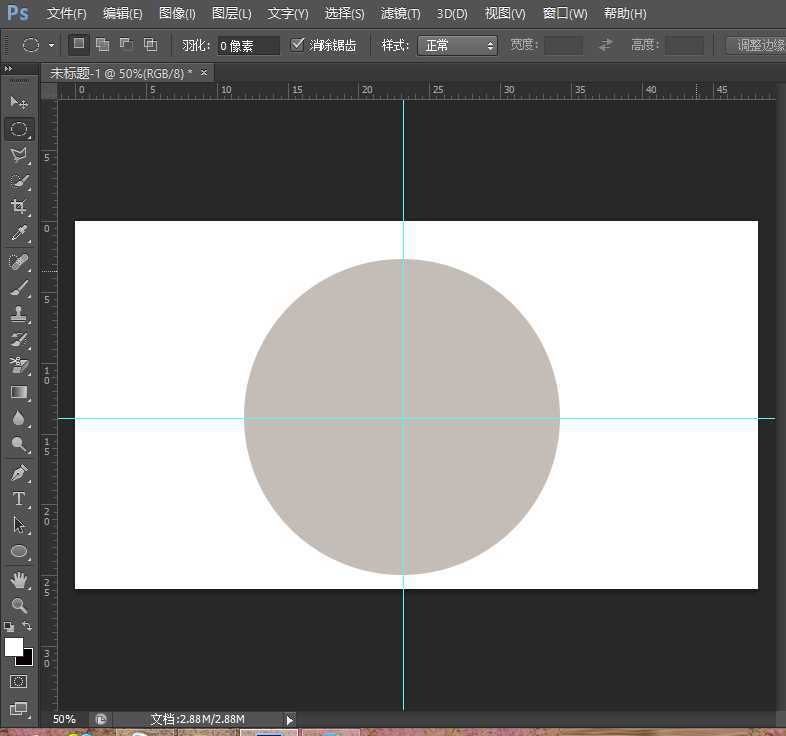This screenshot has height=736, width=786.
Task: Toggle the 消除锯齿 anti-alias checkbox
Action: pos(297,45)
